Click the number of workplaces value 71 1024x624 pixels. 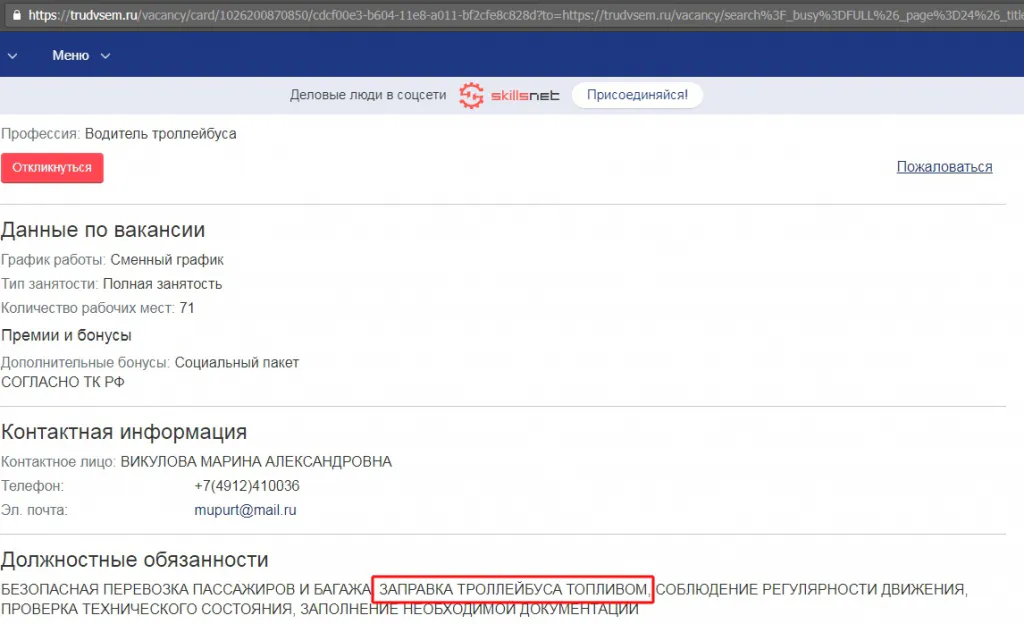pos(187,308)
